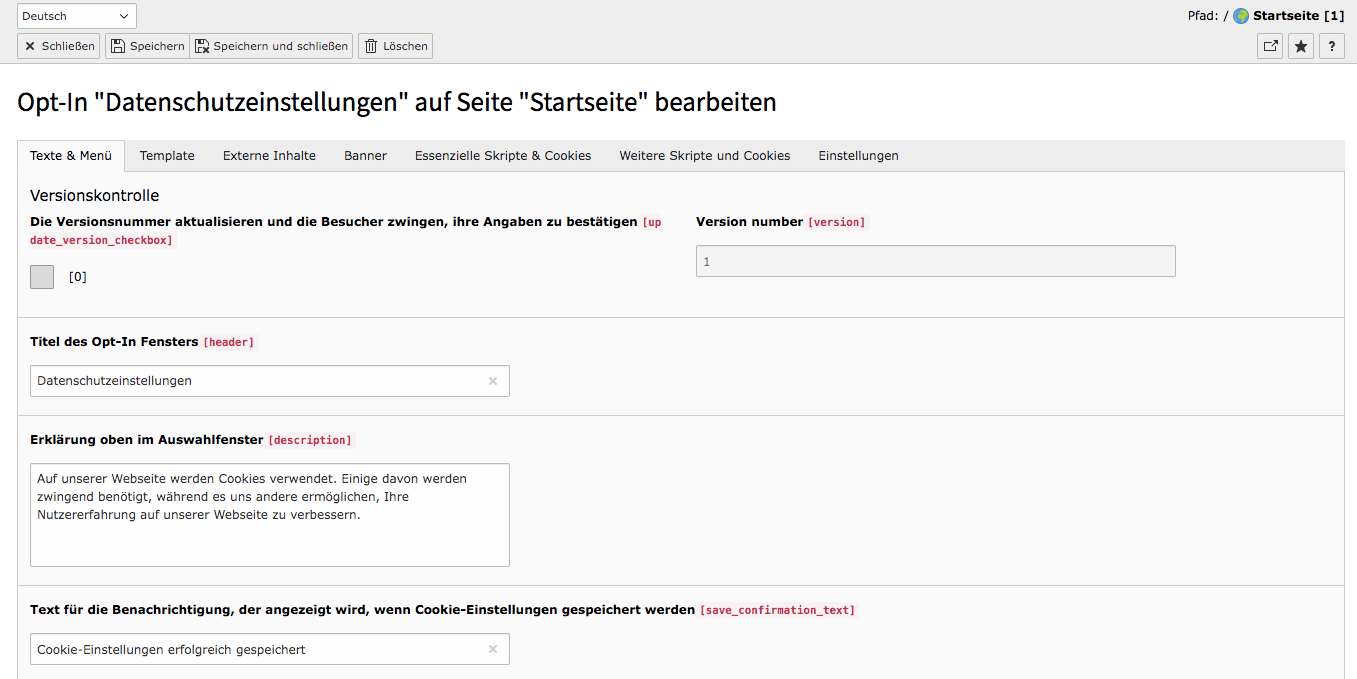Toggle the update version number checkbox
Screen dimensions: 1357x679
pyautogui.click(x=42, y=277)
